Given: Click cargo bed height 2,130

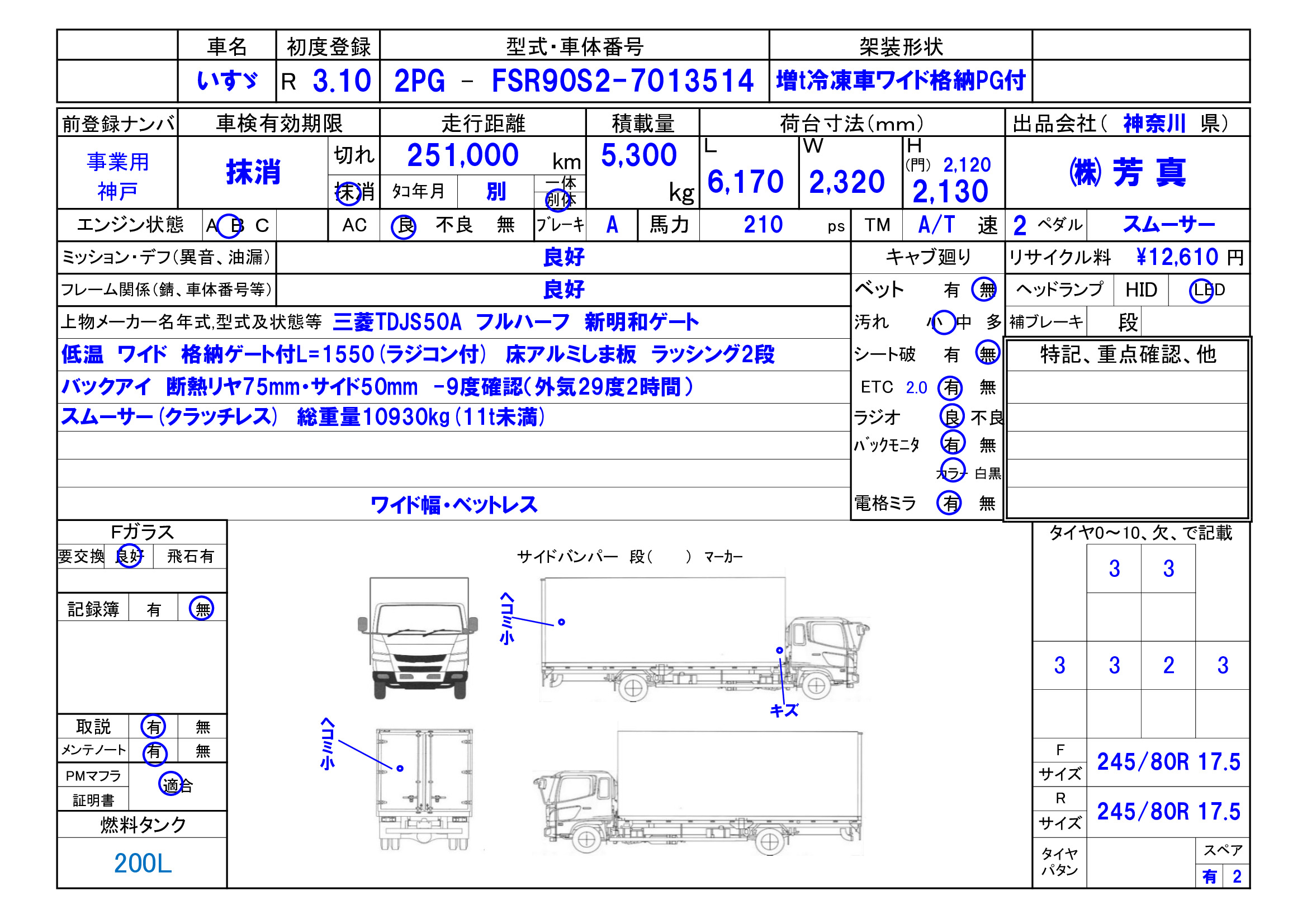Looking at the screenshot, I should click(x=950, y=191).
